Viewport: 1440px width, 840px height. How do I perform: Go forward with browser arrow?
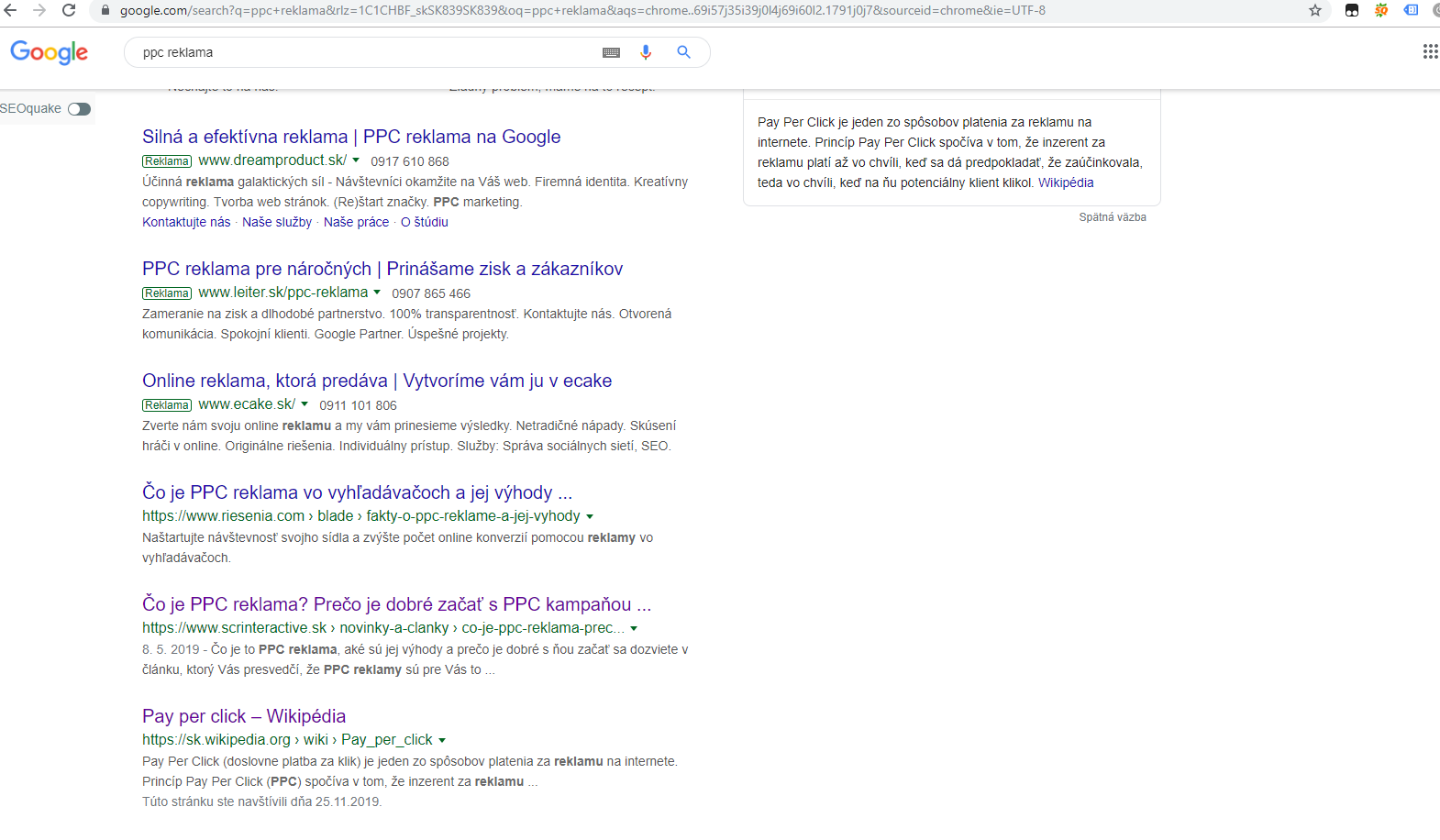(x=39, y=10)
